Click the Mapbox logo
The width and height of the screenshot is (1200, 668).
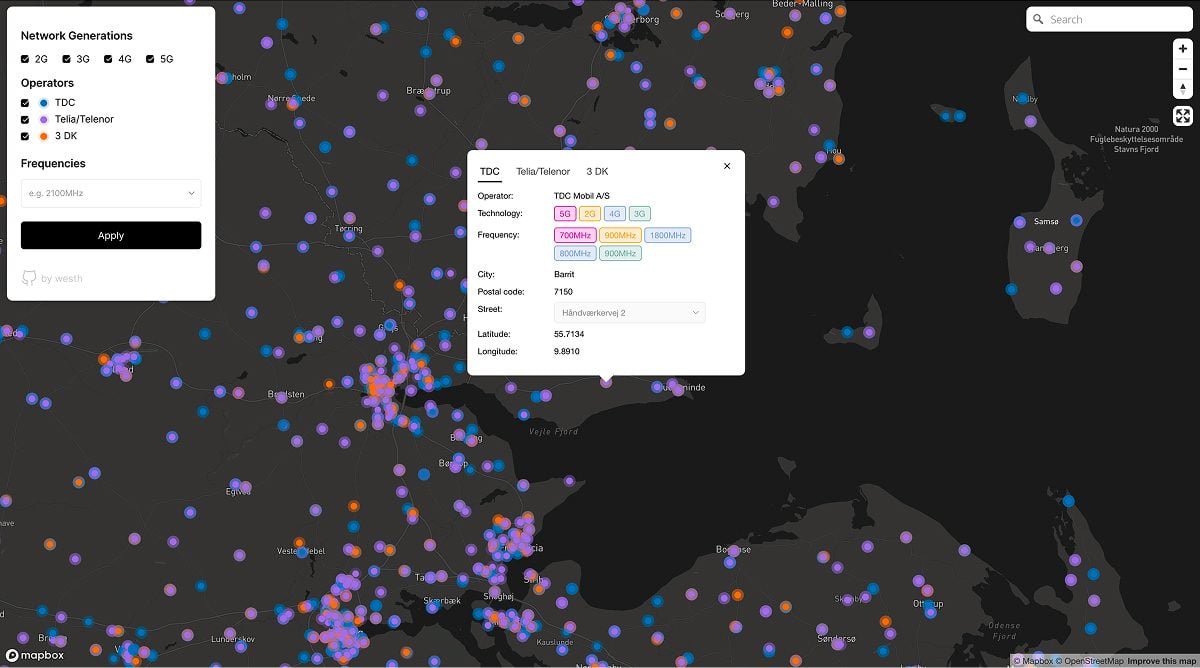click(x=36, y=655)
